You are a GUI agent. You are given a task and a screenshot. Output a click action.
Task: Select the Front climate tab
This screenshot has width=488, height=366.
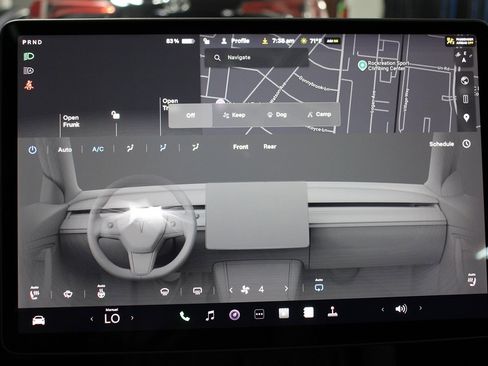click(x=241, y=147)
